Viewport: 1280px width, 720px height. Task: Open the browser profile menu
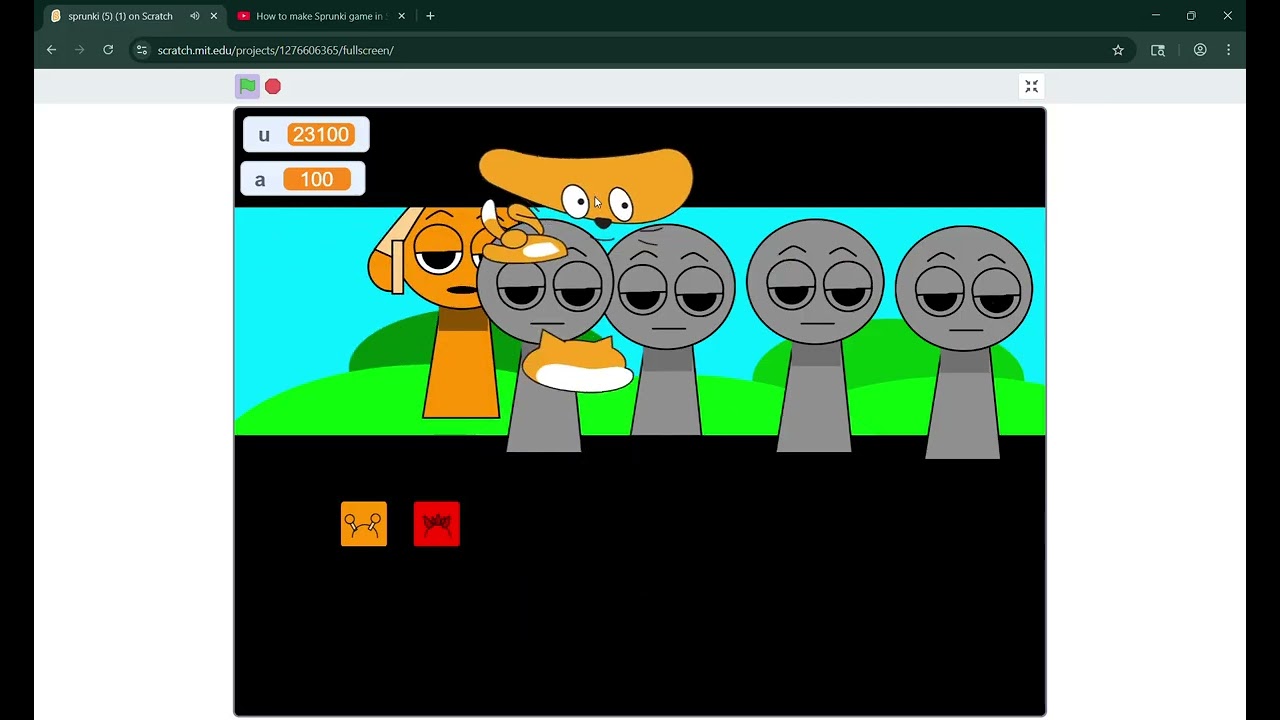tap(1200, 50)
